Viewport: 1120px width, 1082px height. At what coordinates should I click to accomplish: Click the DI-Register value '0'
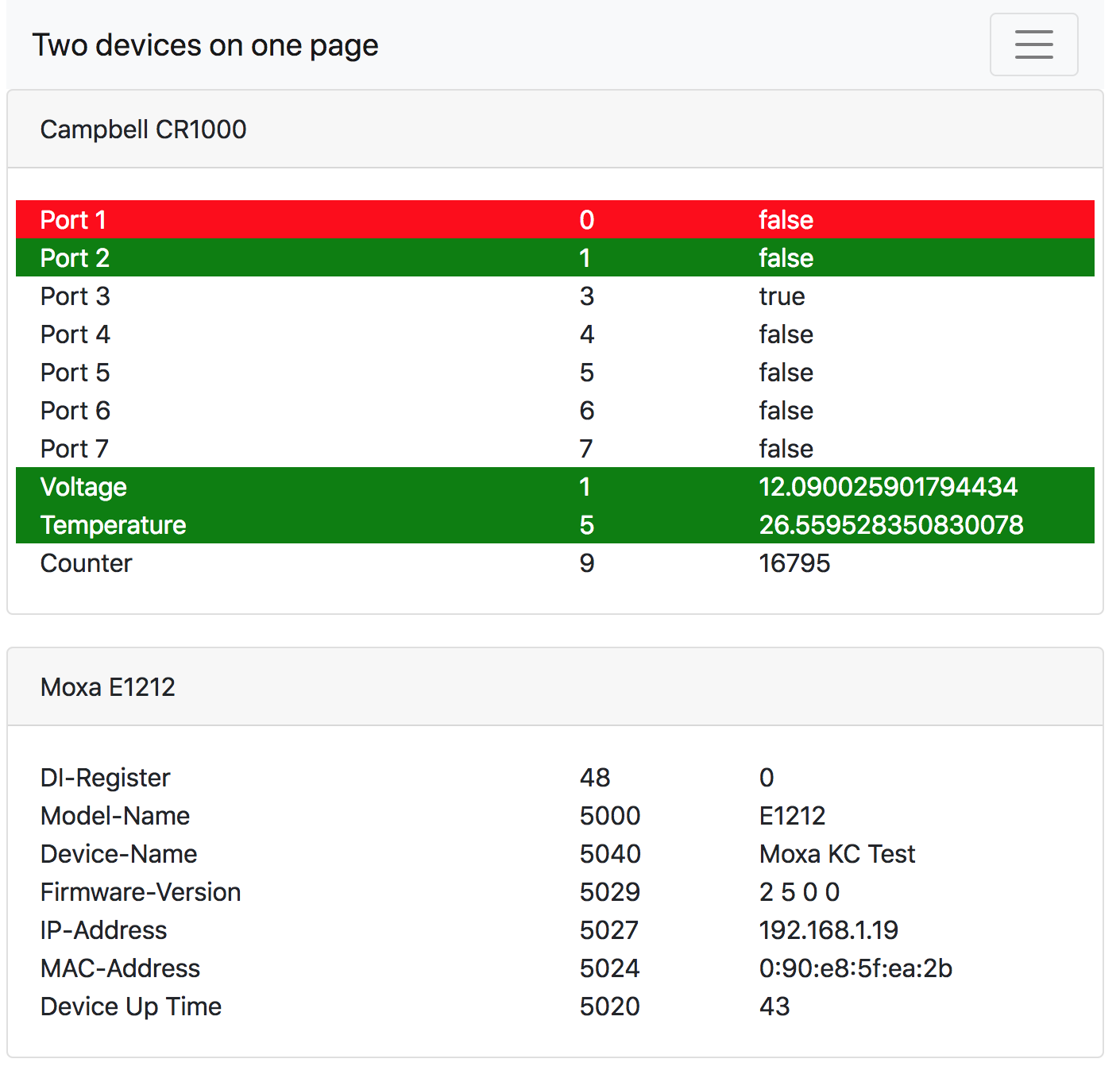(767, 778)
